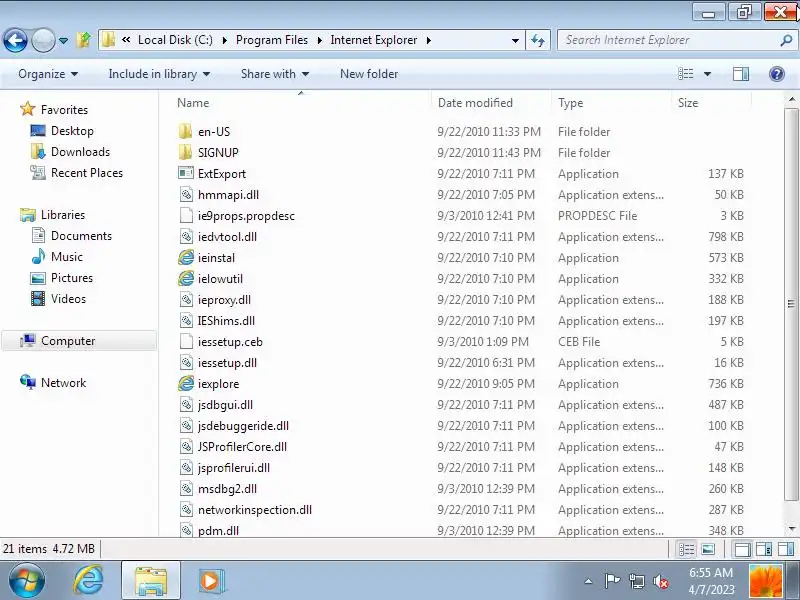This screenshot has width=800, height=600.
Task: Open the Share with menu
Action: (x=275, y=74)
